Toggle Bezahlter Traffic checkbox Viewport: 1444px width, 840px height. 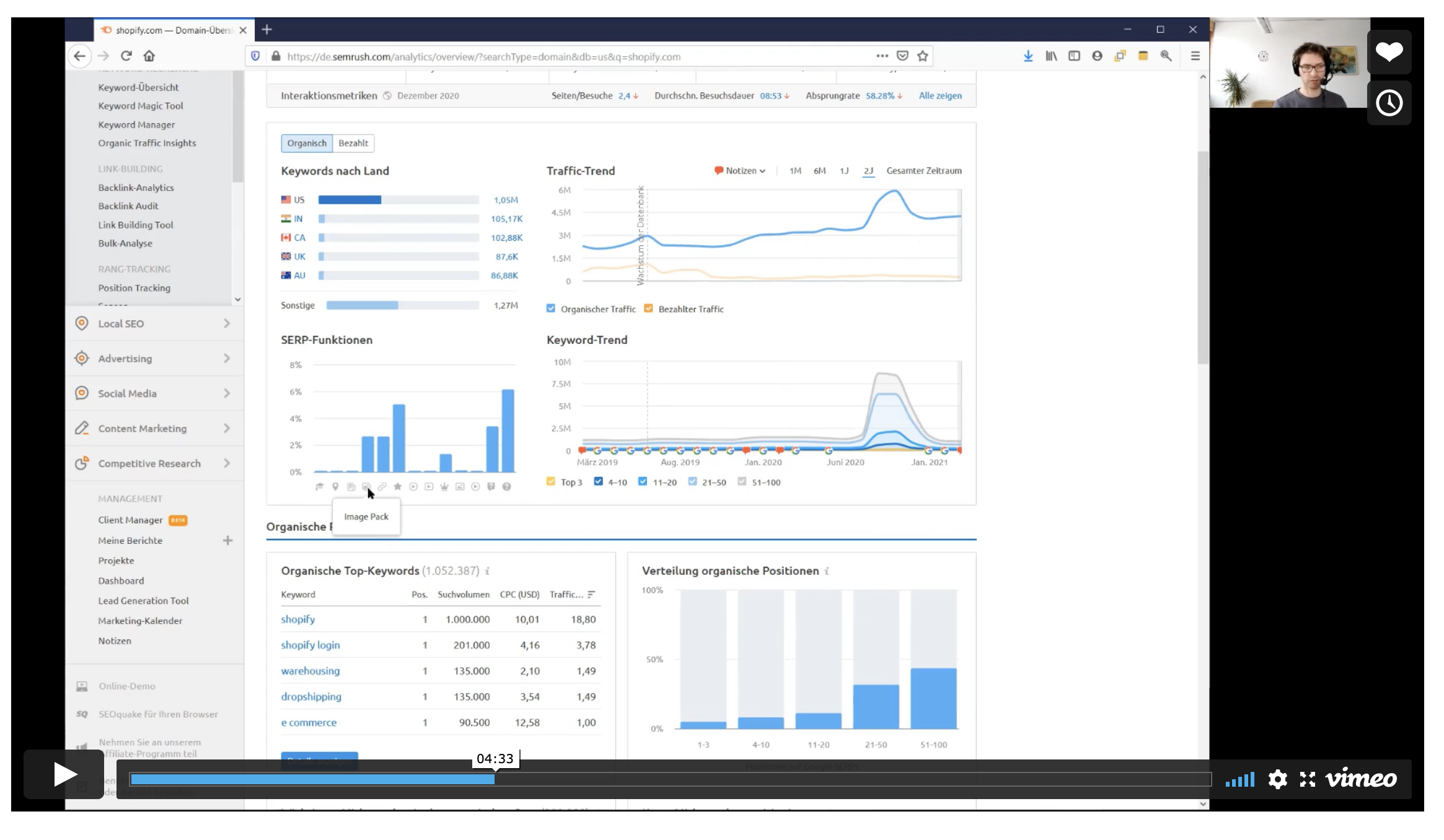click(648, 308)
